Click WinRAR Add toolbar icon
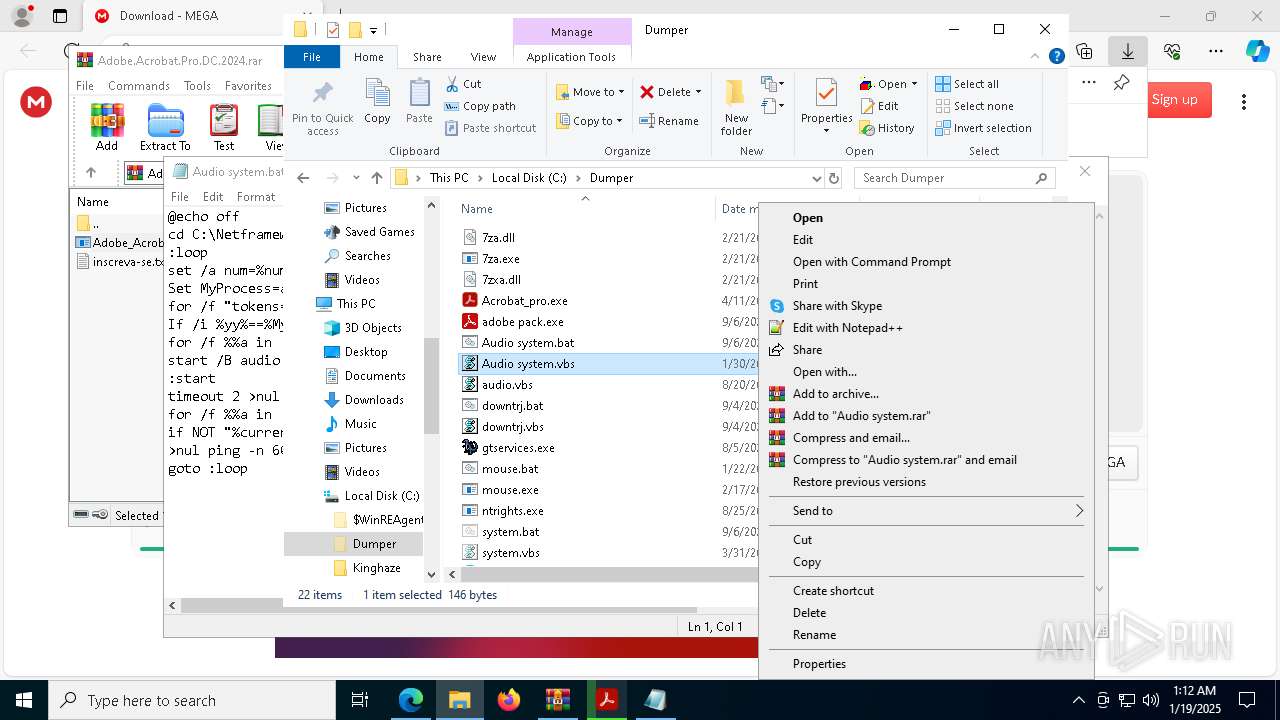 click(x=107, y=127)
